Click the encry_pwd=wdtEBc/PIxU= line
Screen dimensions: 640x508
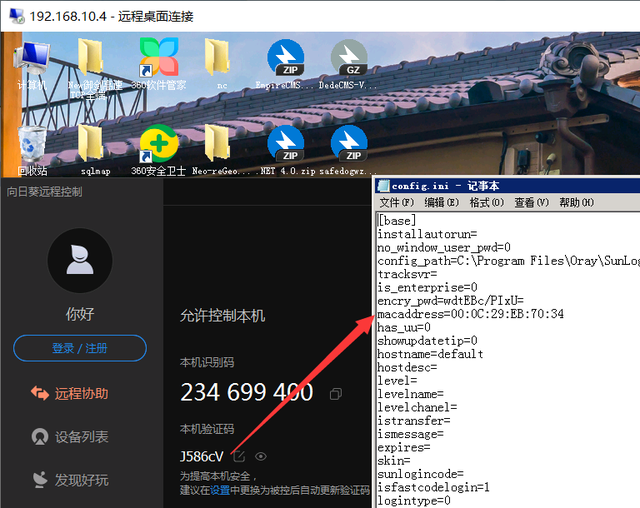tap(450, 301)
